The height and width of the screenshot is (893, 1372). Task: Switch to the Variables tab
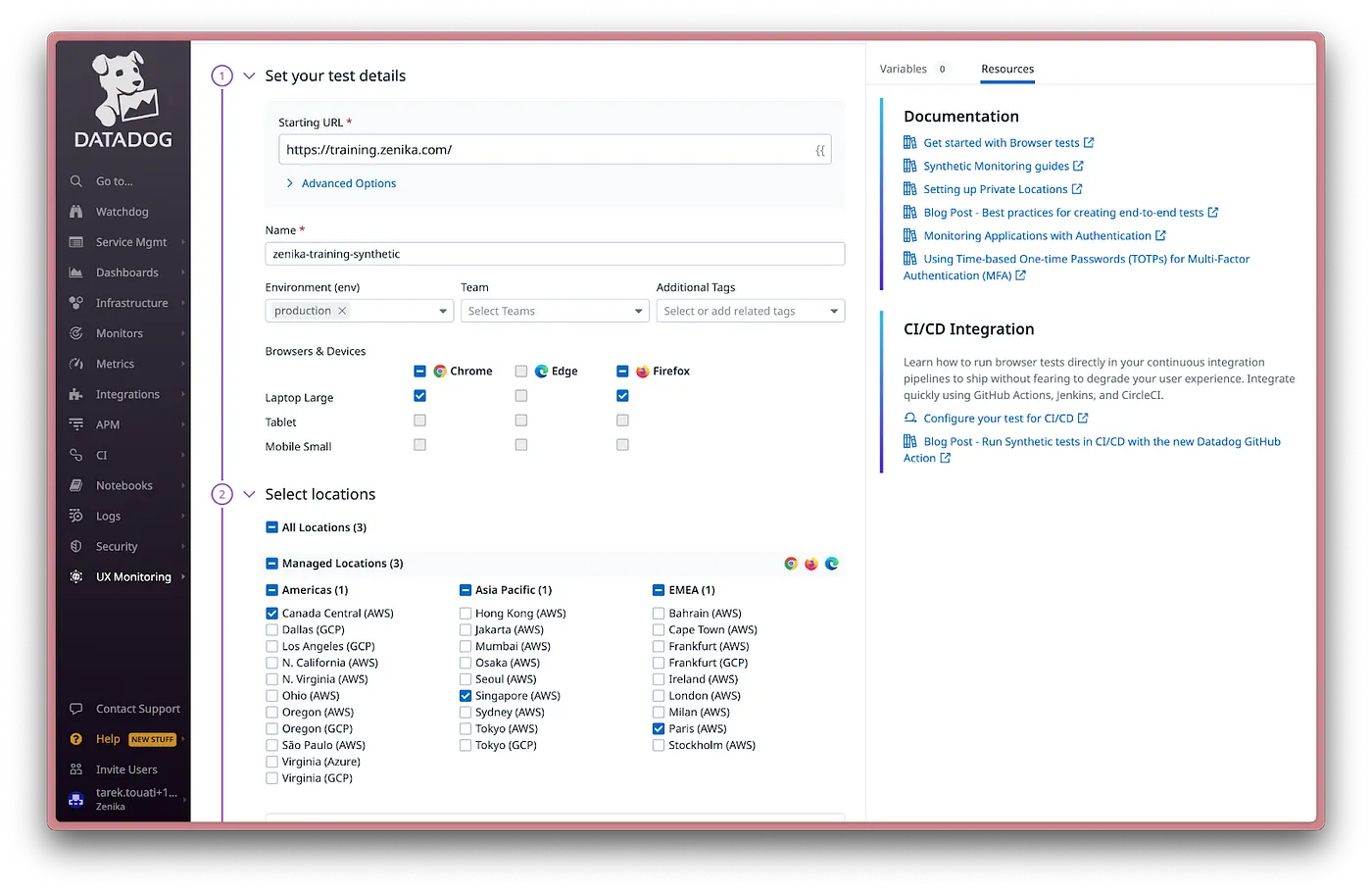pyautogui.click(x=913, y=69)
